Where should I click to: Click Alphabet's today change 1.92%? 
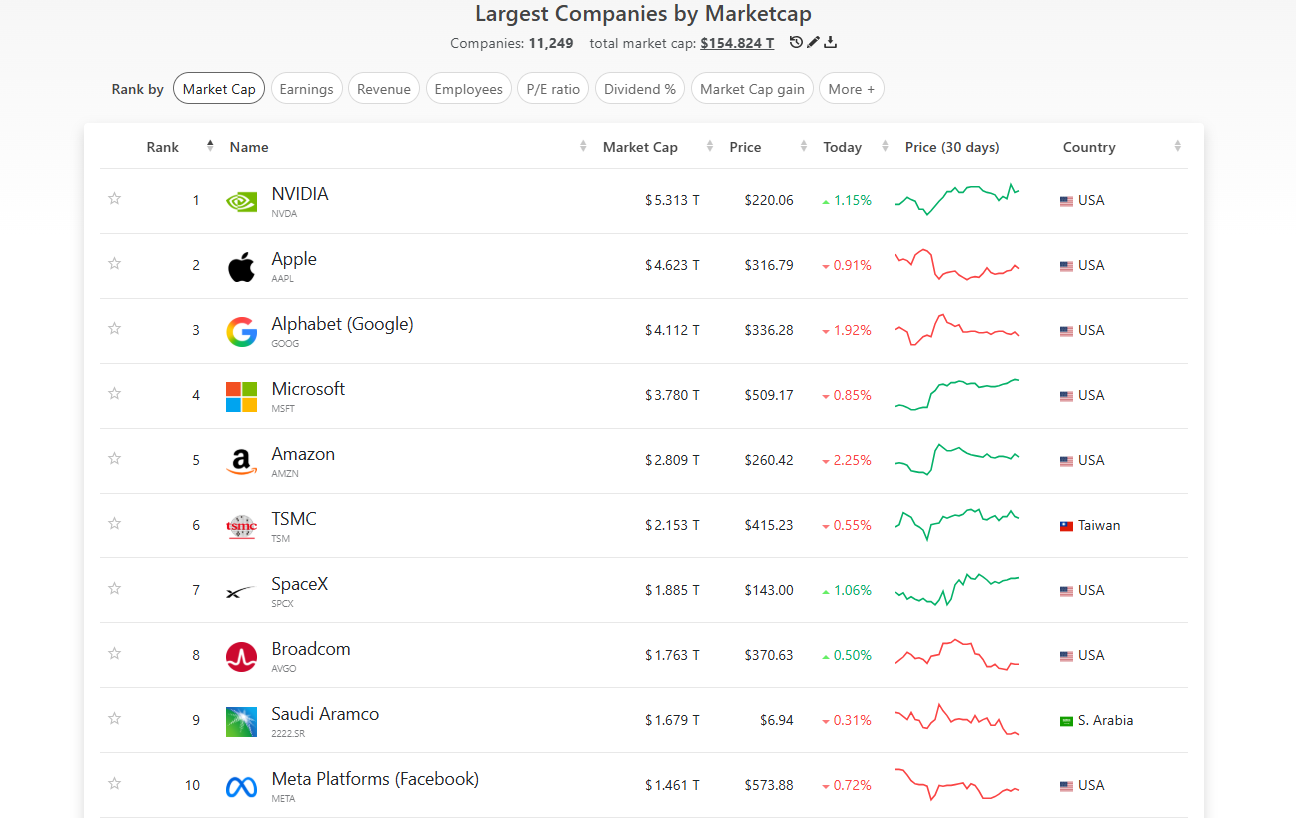point(846,331)
